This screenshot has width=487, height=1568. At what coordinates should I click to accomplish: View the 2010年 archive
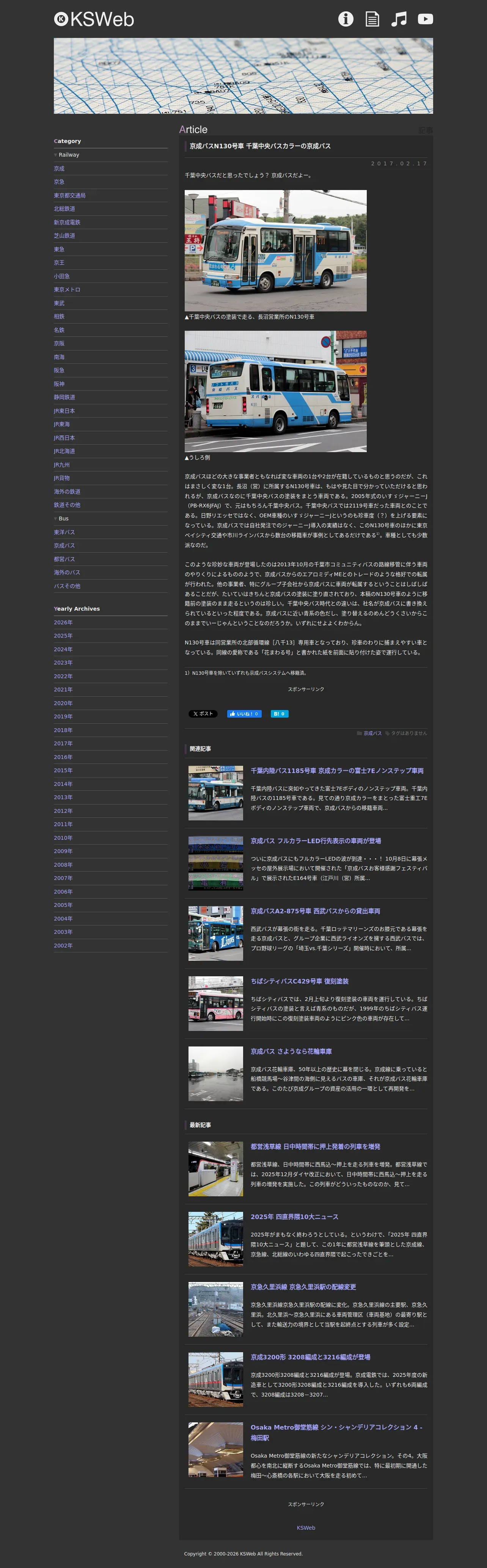point(63,837)
